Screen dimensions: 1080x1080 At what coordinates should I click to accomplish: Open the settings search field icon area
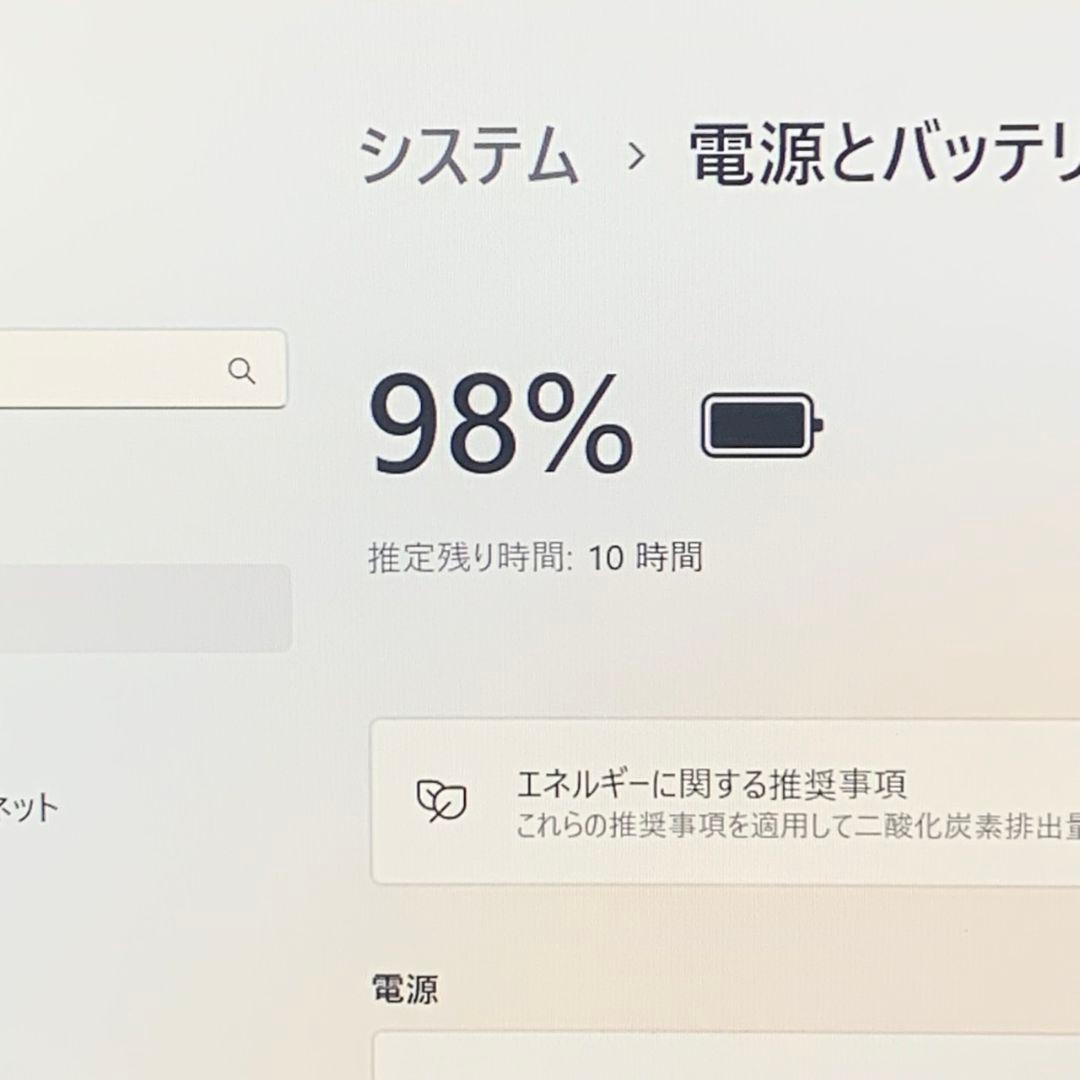[x=243, y=373]
